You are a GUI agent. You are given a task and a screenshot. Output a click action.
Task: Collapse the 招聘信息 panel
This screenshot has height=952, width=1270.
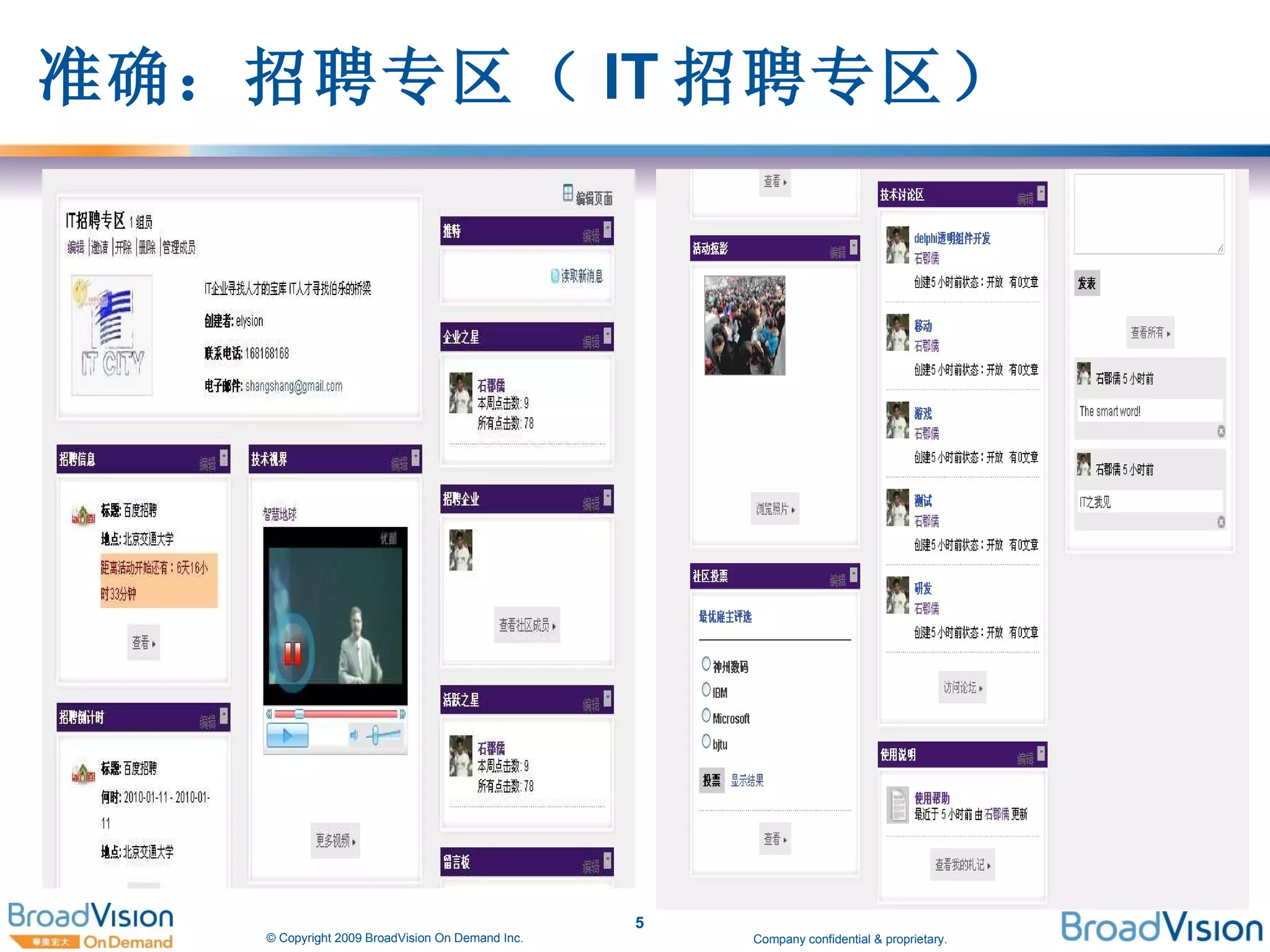tap(224, 457)
